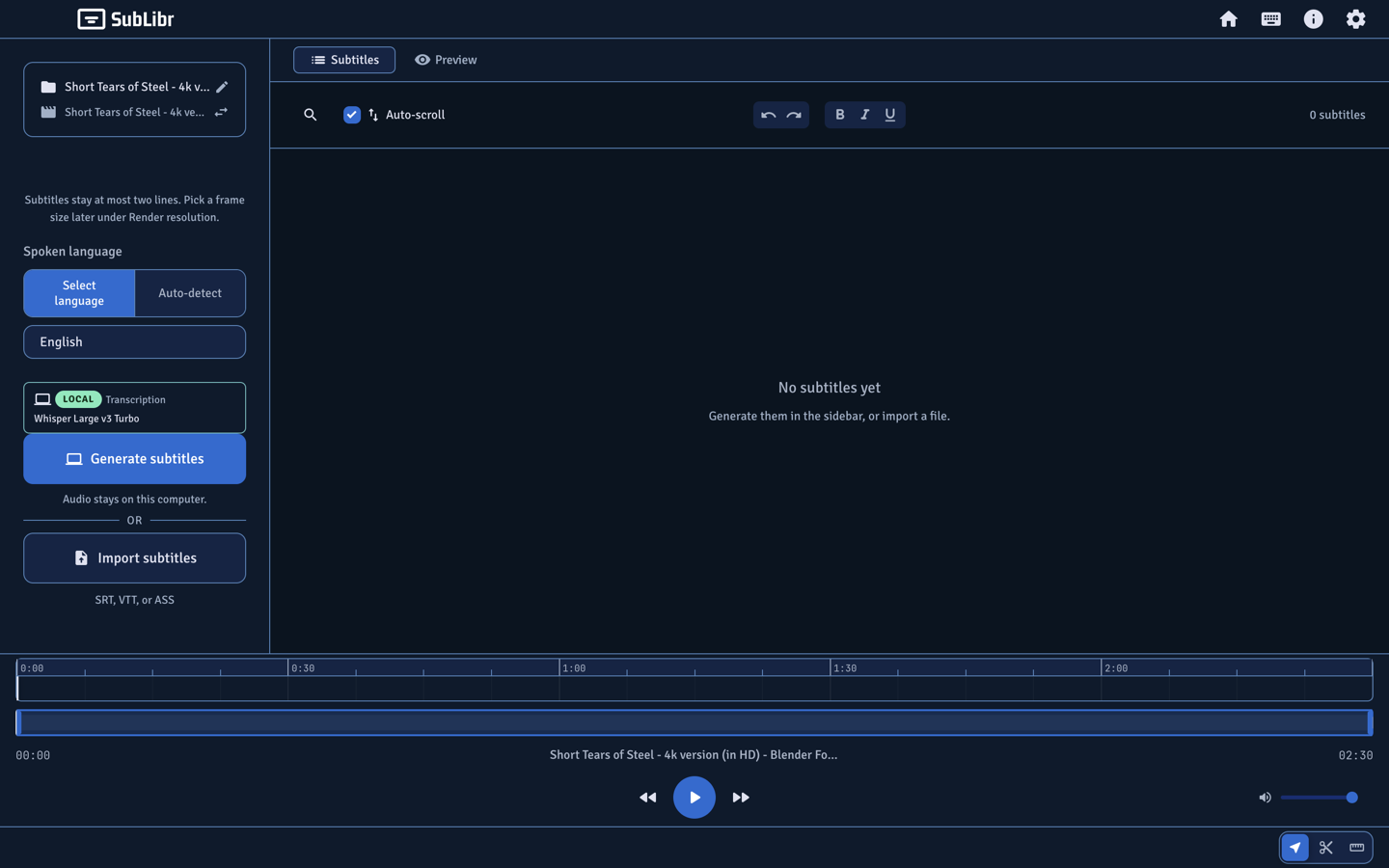Click the SubLibr logo

125,19
